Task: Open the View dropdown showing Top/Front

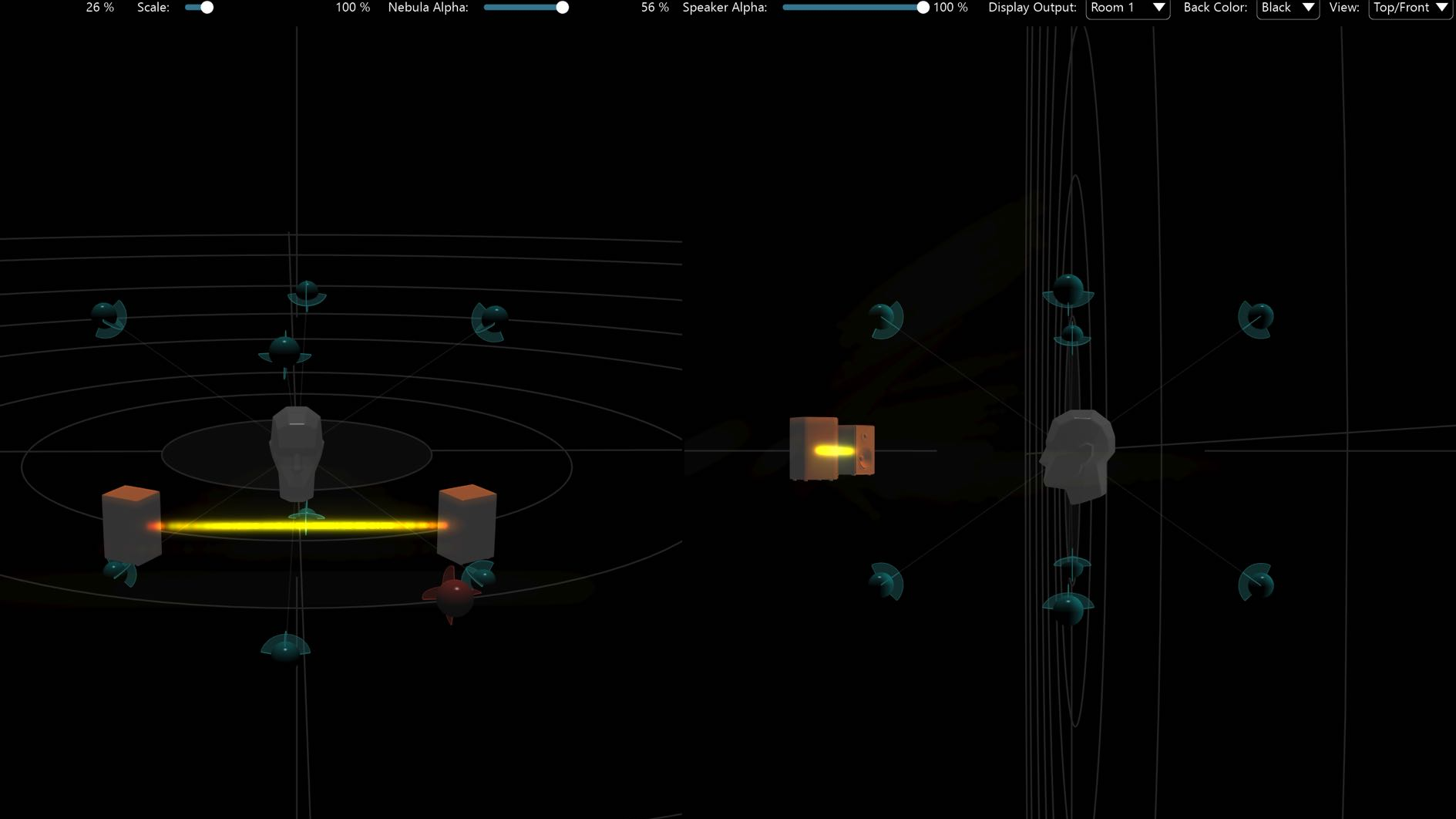Action: [x=1410, y=8]
